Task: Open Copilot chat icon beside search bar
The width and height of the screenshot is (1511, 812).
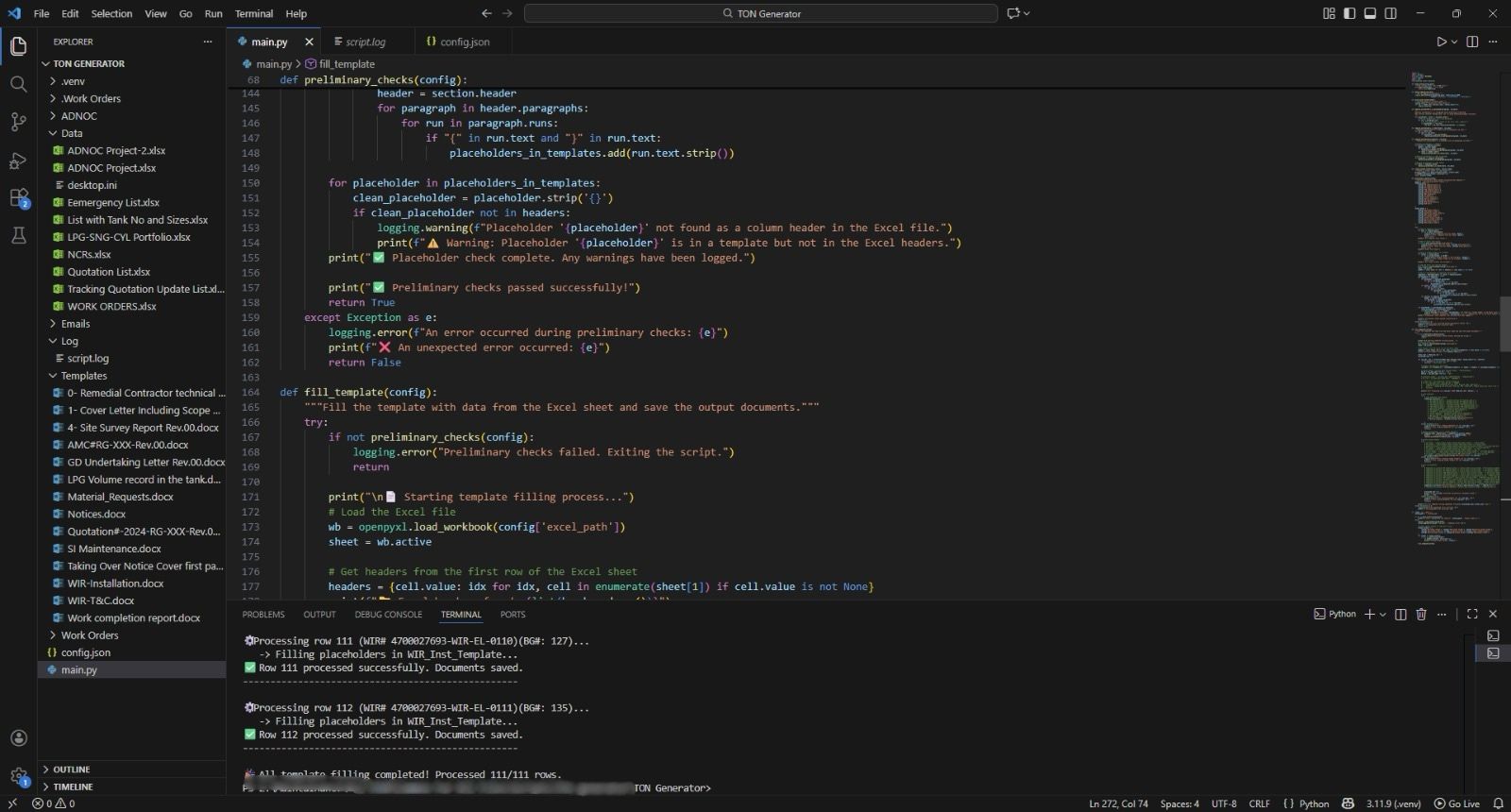Action: click(x=1013, y=13)
